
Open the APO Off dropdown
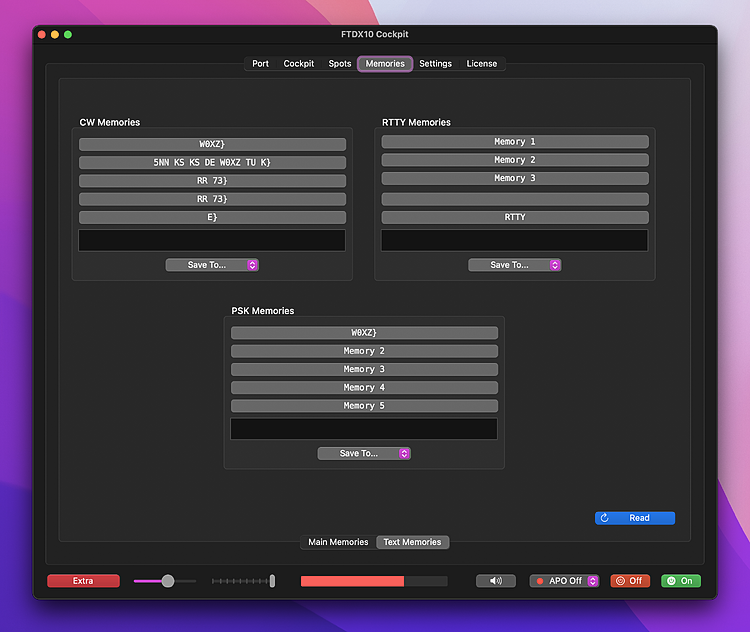pos(564,581)
